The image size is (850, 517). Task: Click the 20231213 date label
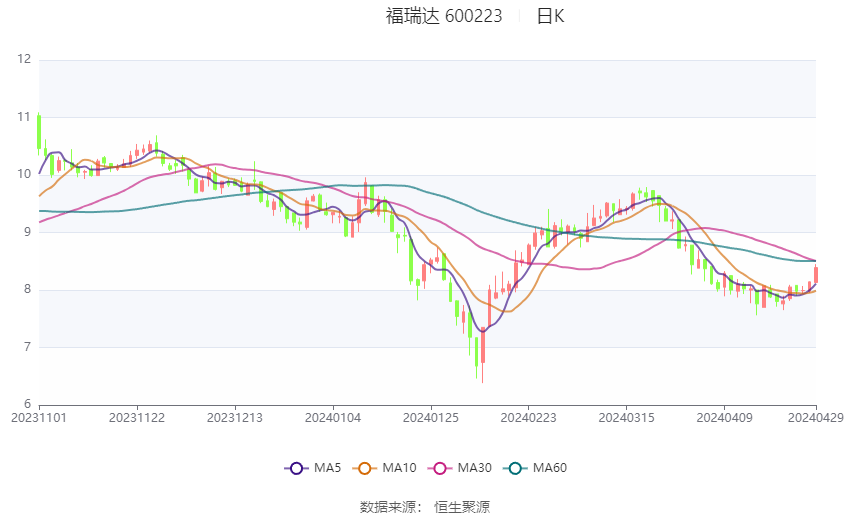tap(235, 416)
